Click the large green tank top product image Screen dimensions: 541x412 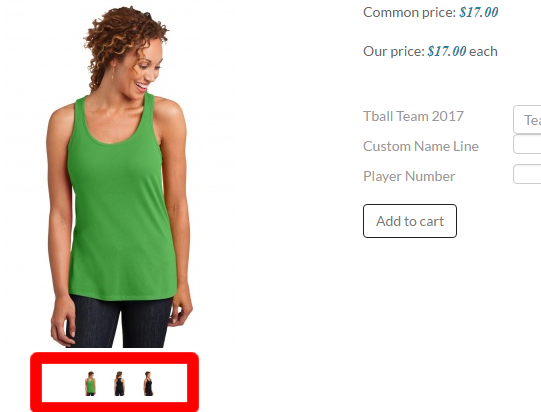[x=119, y=177]
